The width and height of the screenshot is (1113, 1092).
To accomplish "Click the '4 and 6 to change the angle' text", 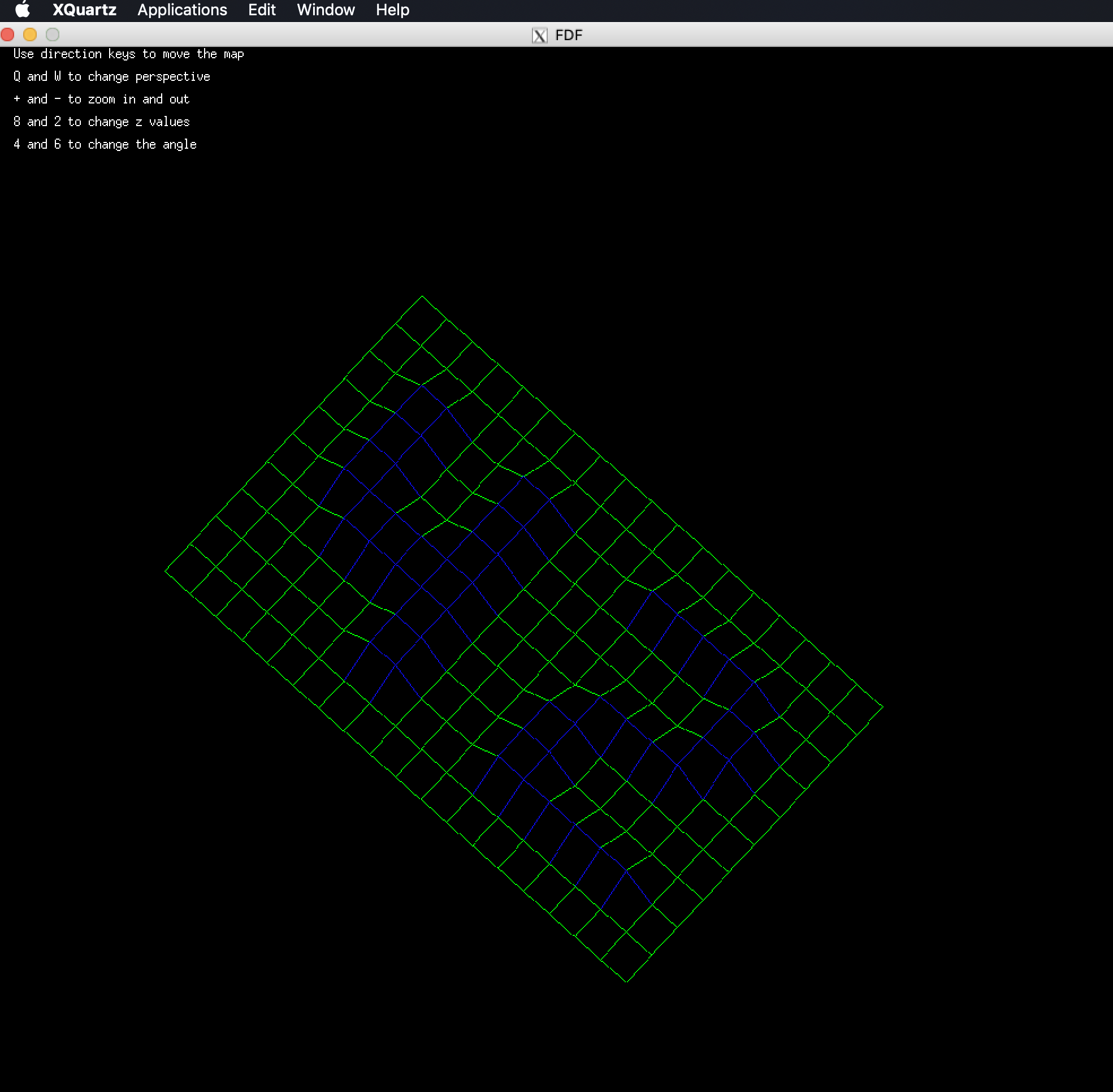I will [x=105, y=145].
